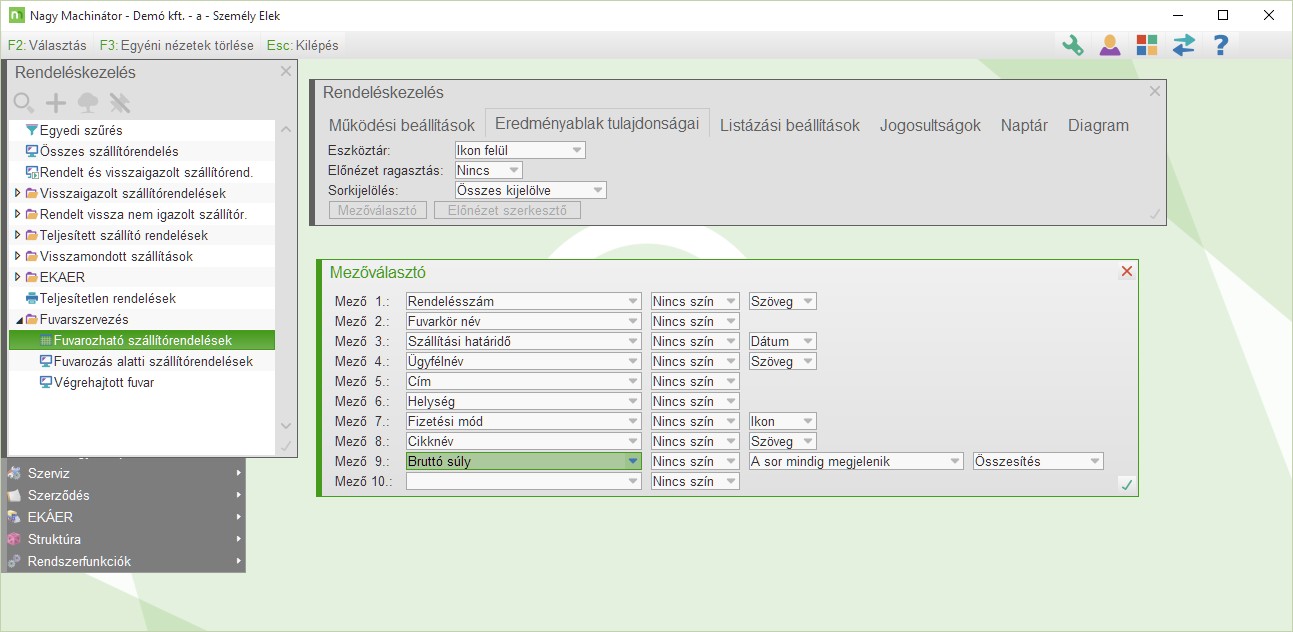Screen dimensions: 1293x632
Task: Open Mező 5 color dropdown Nincs szín
Action: [x=695, y=381]
